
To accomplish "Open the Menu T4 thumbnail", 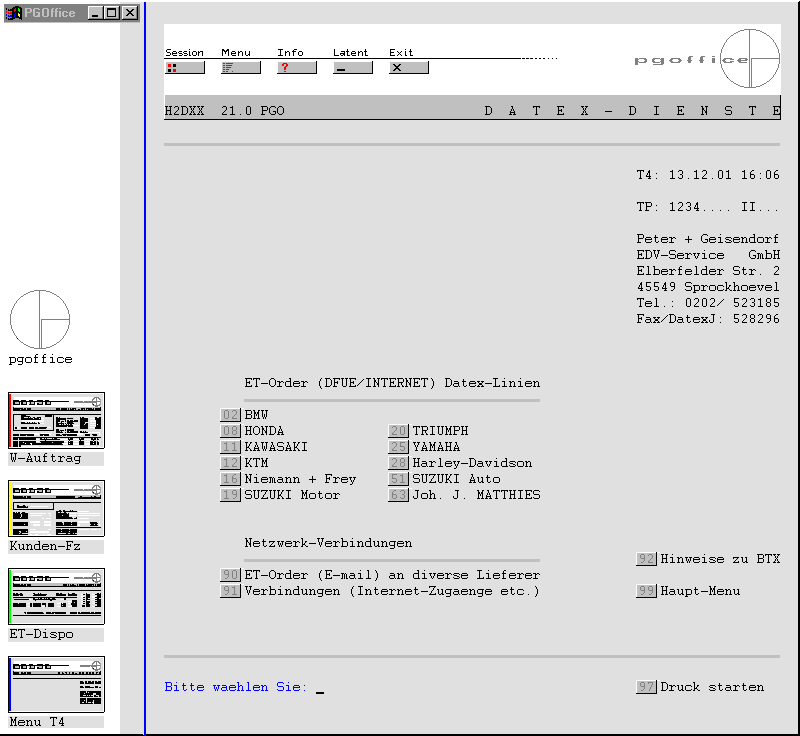I will coord(56,685).
